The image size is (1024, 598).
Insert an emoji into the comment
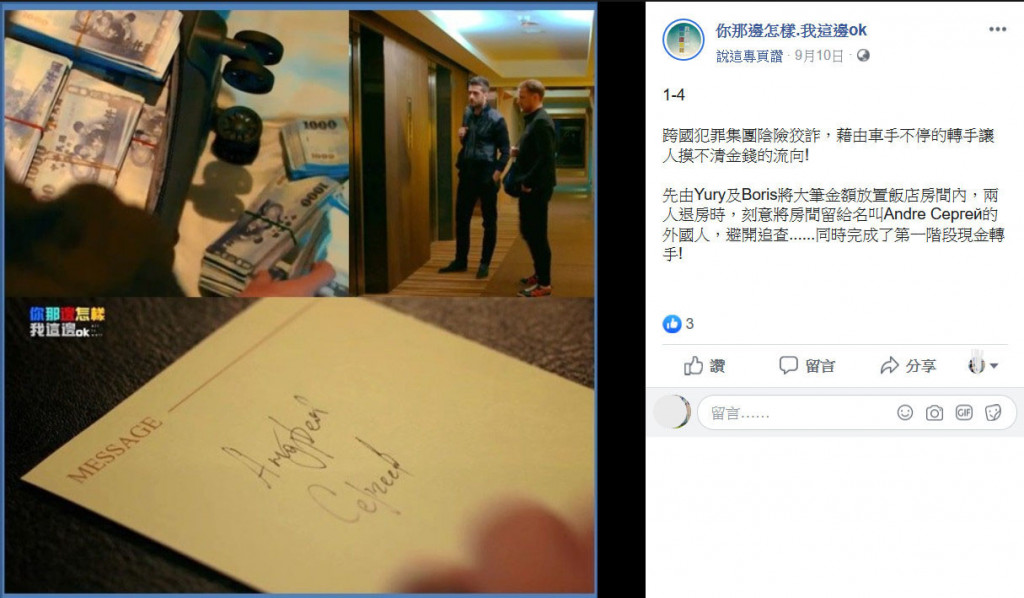(904, 413)
